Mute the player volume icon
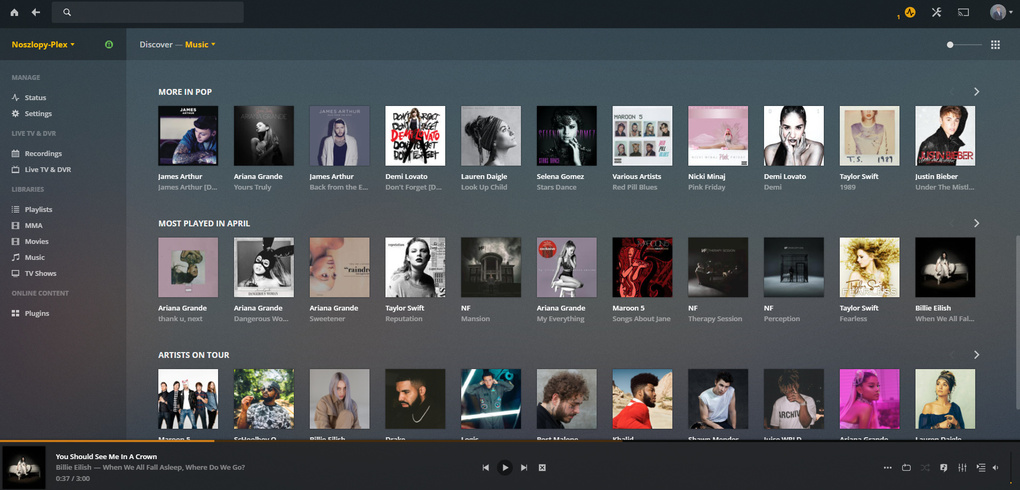1020x490 pixels. pos(996,467)
